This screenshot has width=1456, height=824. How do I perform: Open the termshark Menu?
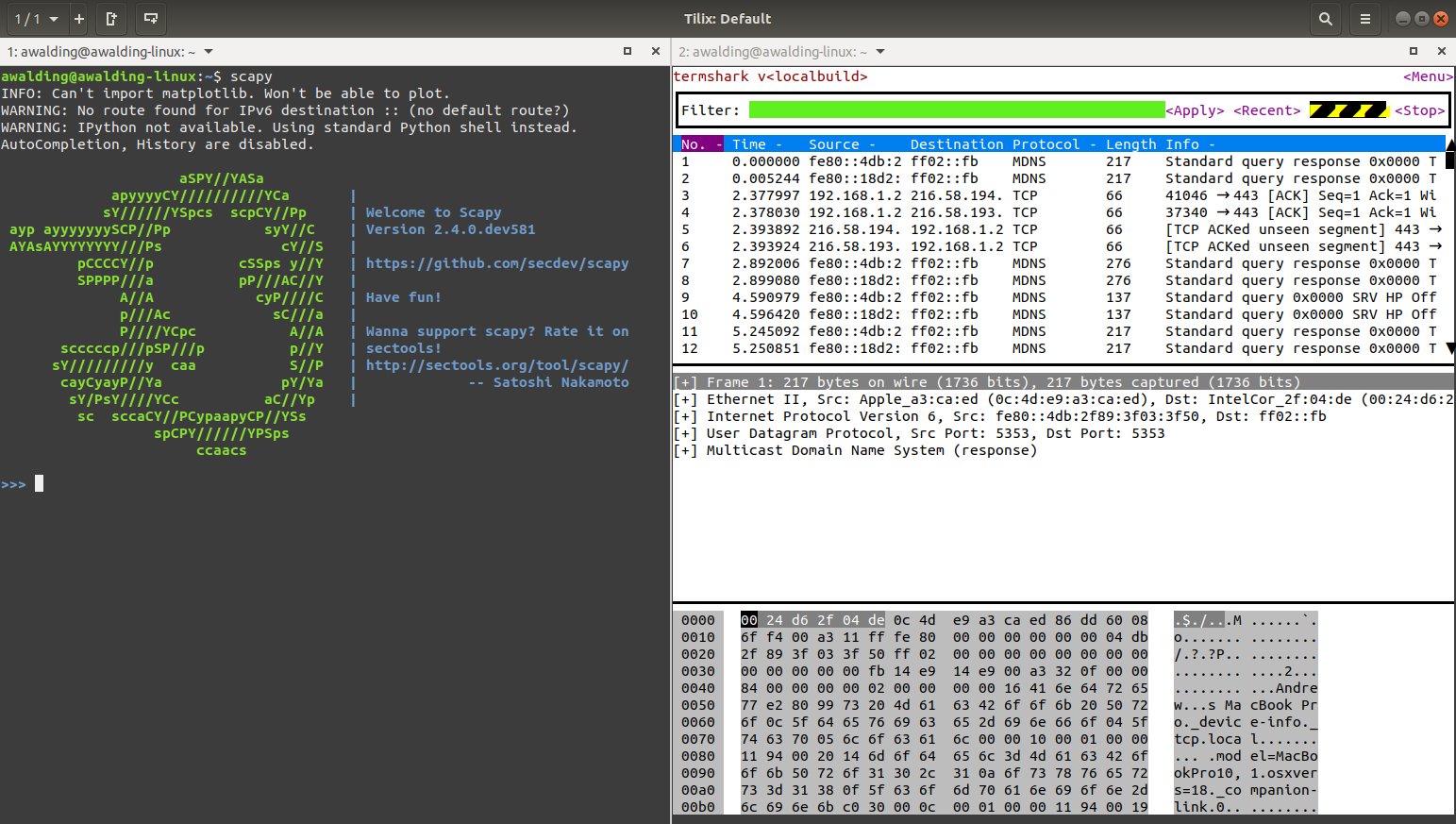[x=1428, y=76]
